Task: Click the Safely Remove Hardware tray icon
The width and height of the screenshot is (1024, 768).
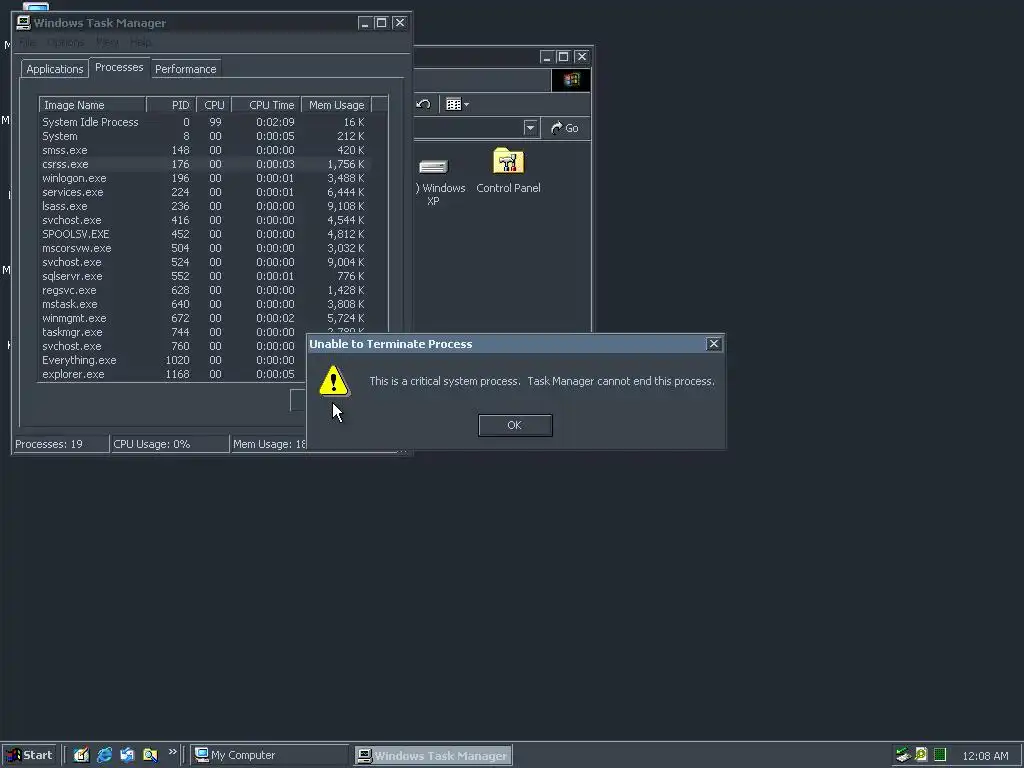Action: coord(903,756)
